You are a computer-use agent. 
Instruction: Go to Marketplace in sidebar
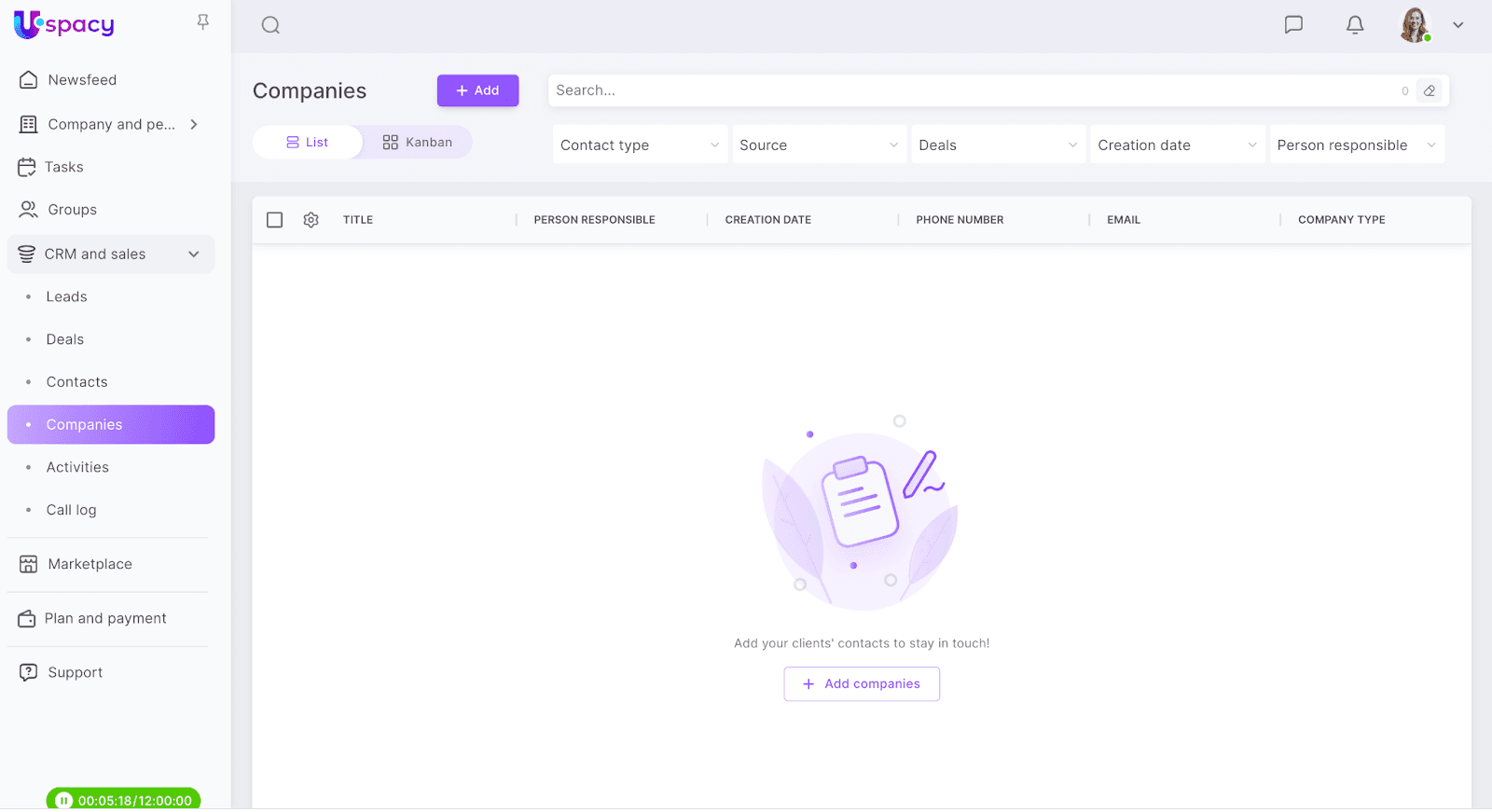click(x=90, y=564)
